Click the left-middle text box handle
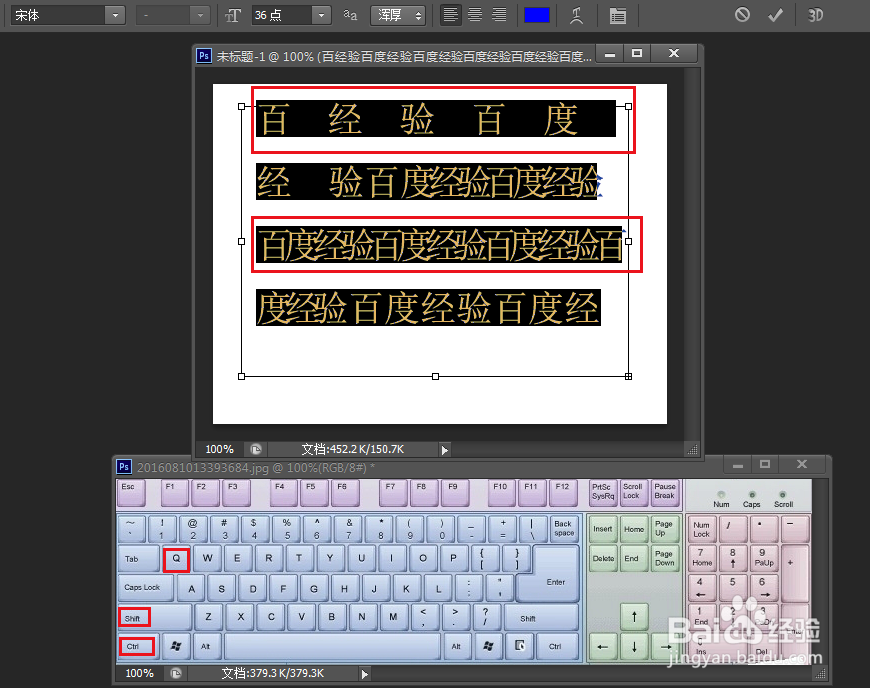The image size is (870, 688). [241, 241]
